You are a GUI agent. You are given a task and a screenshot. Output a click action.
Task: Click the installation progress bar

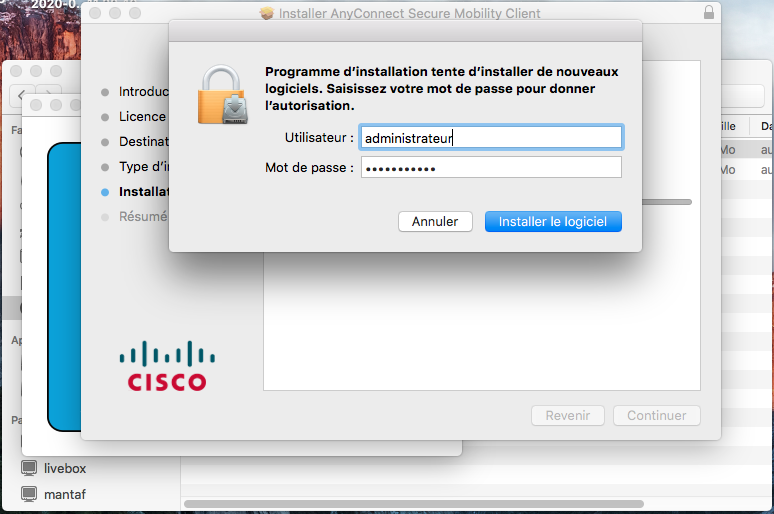coord(667,202)
